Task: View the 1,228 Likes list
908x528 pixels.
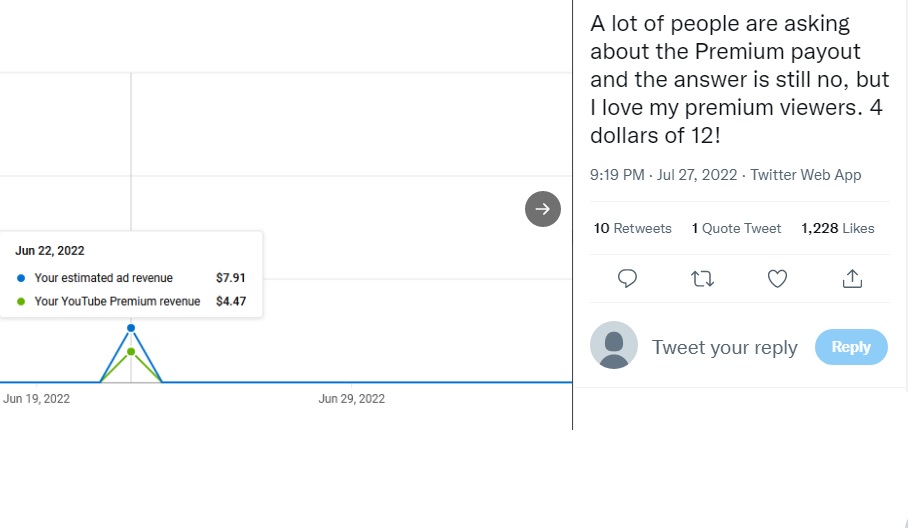Action: click(x=837, y=228)
